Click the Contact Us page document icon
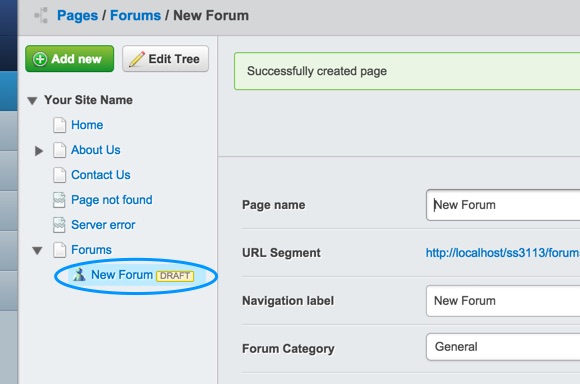Image resolution: width=580 pixels, height=384 pixels. [x=59, y=175]
